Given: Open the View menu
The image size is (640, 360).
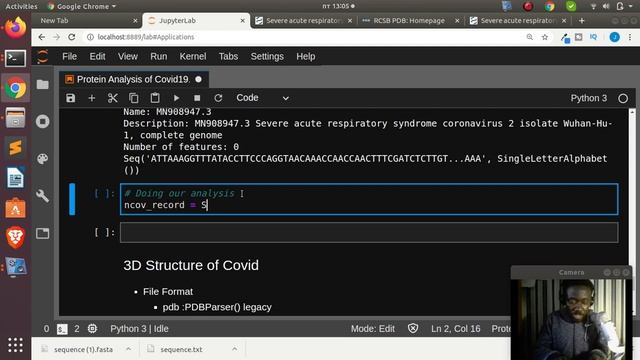Looking at the screenshot, I should pos(128,56).
